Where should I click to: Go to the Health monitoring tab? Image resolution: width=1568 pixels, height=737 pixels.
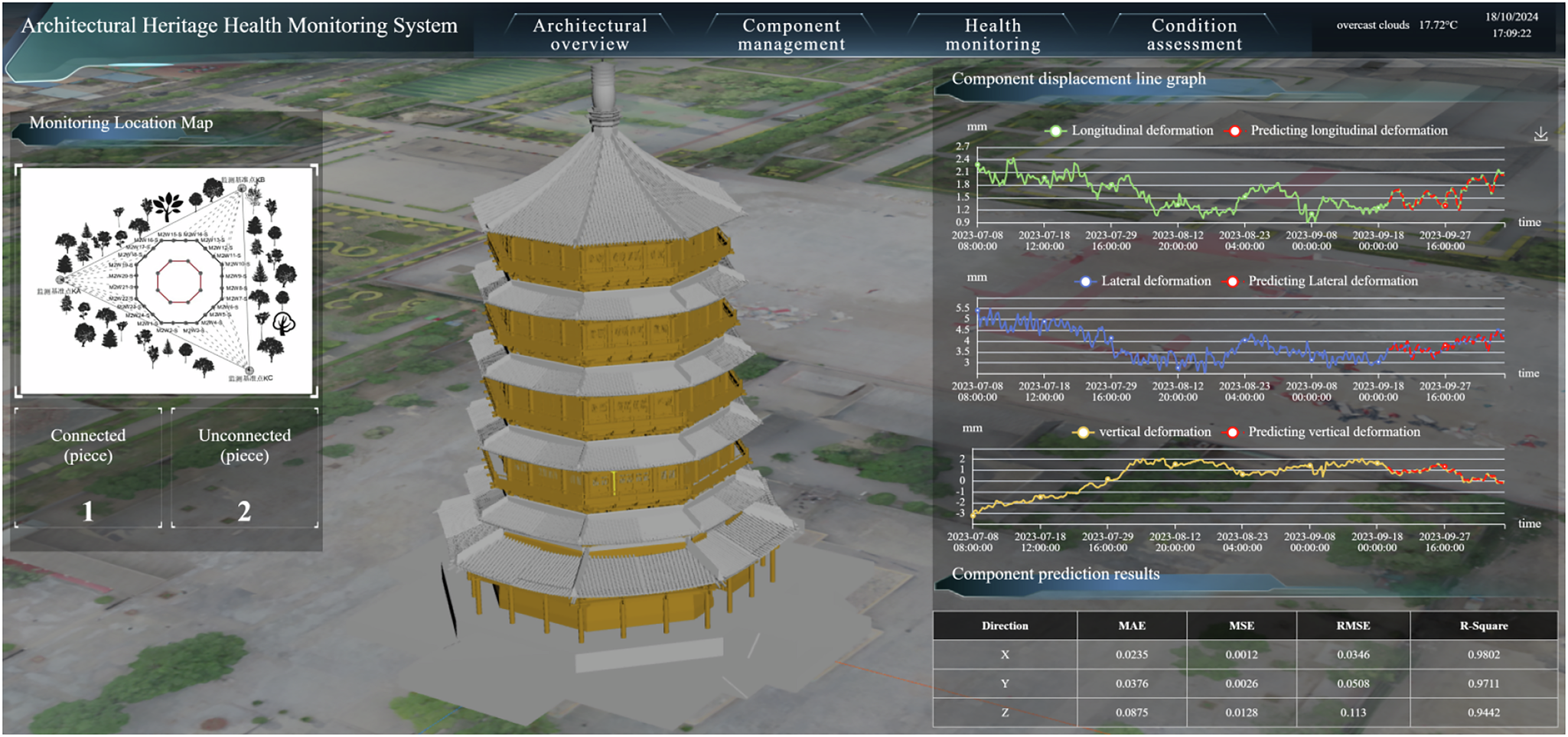pyautogui.click(x=993, y=34)
